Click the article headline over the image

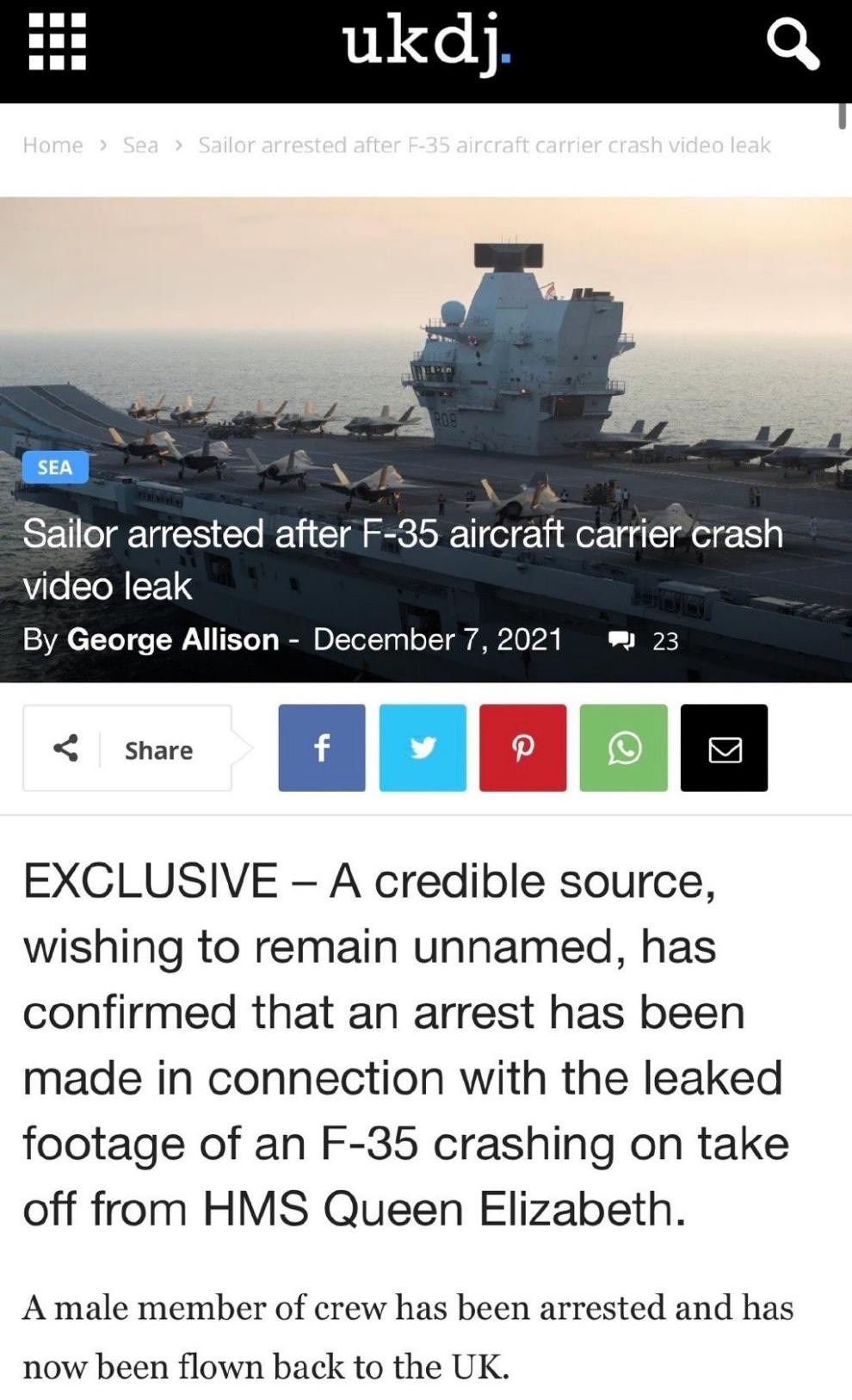click(403, 559)
